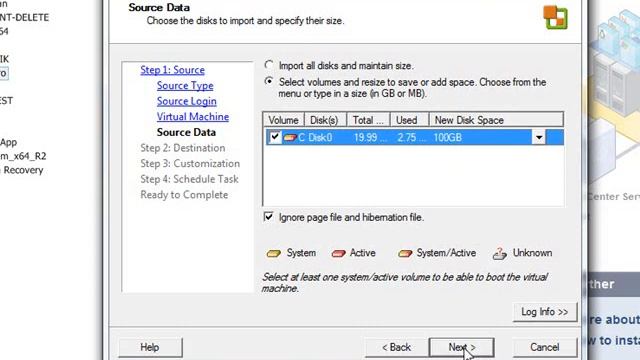
Task: Click Ready to Complete step
Action: point(184,195)
